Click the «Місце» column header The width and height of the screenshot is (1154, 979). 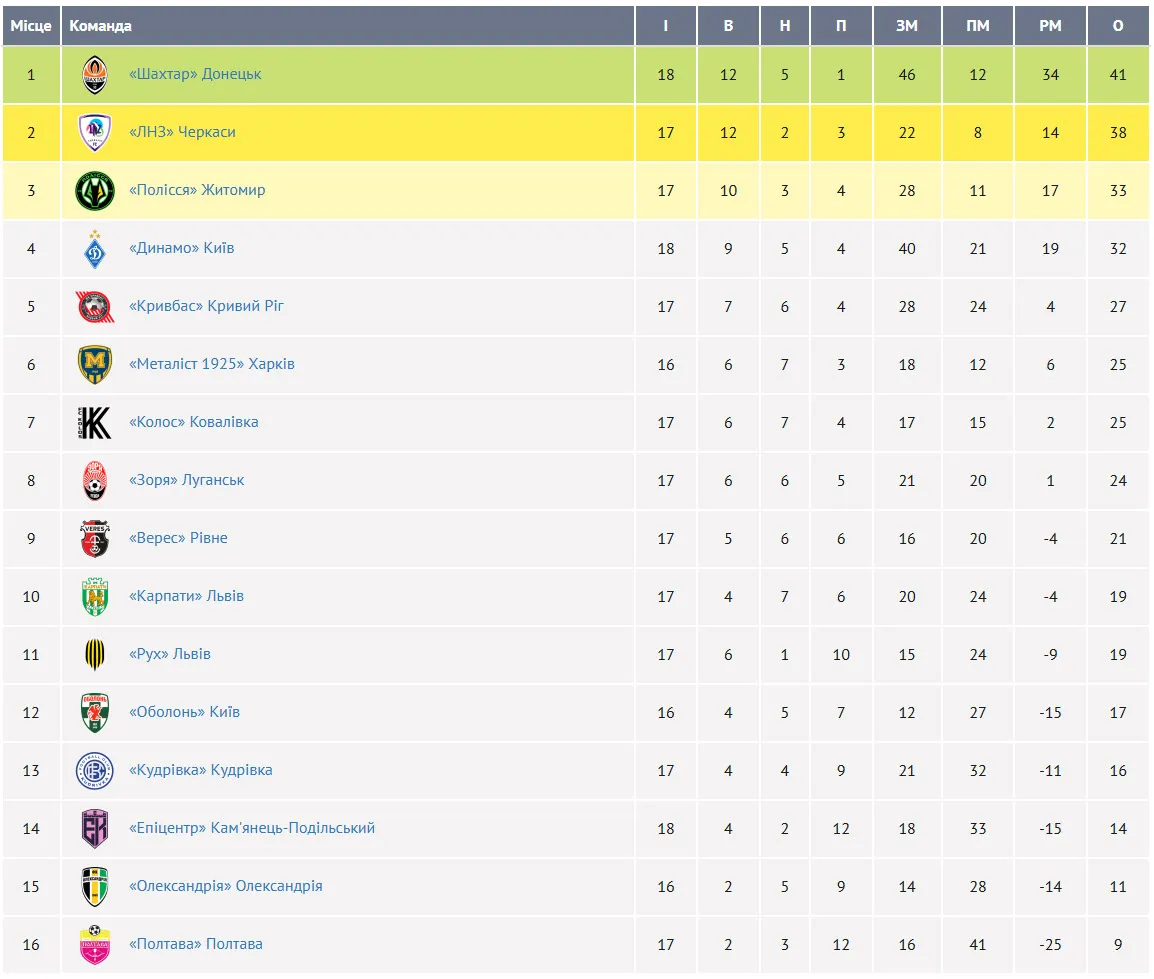tap(31, 26)
